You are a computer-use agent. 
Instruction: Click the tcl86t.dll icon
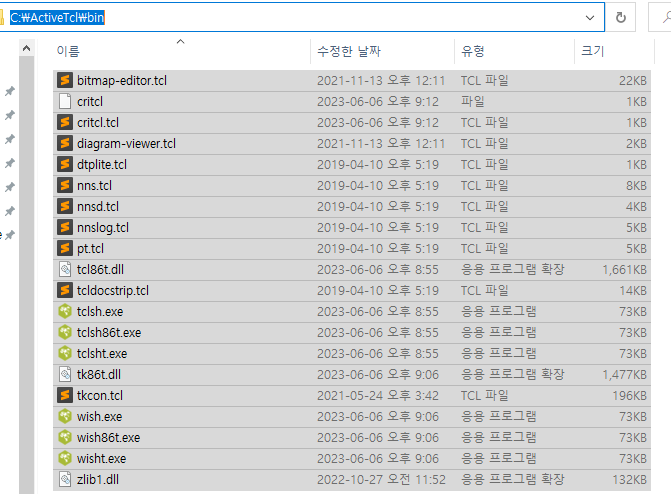[65, 269]
